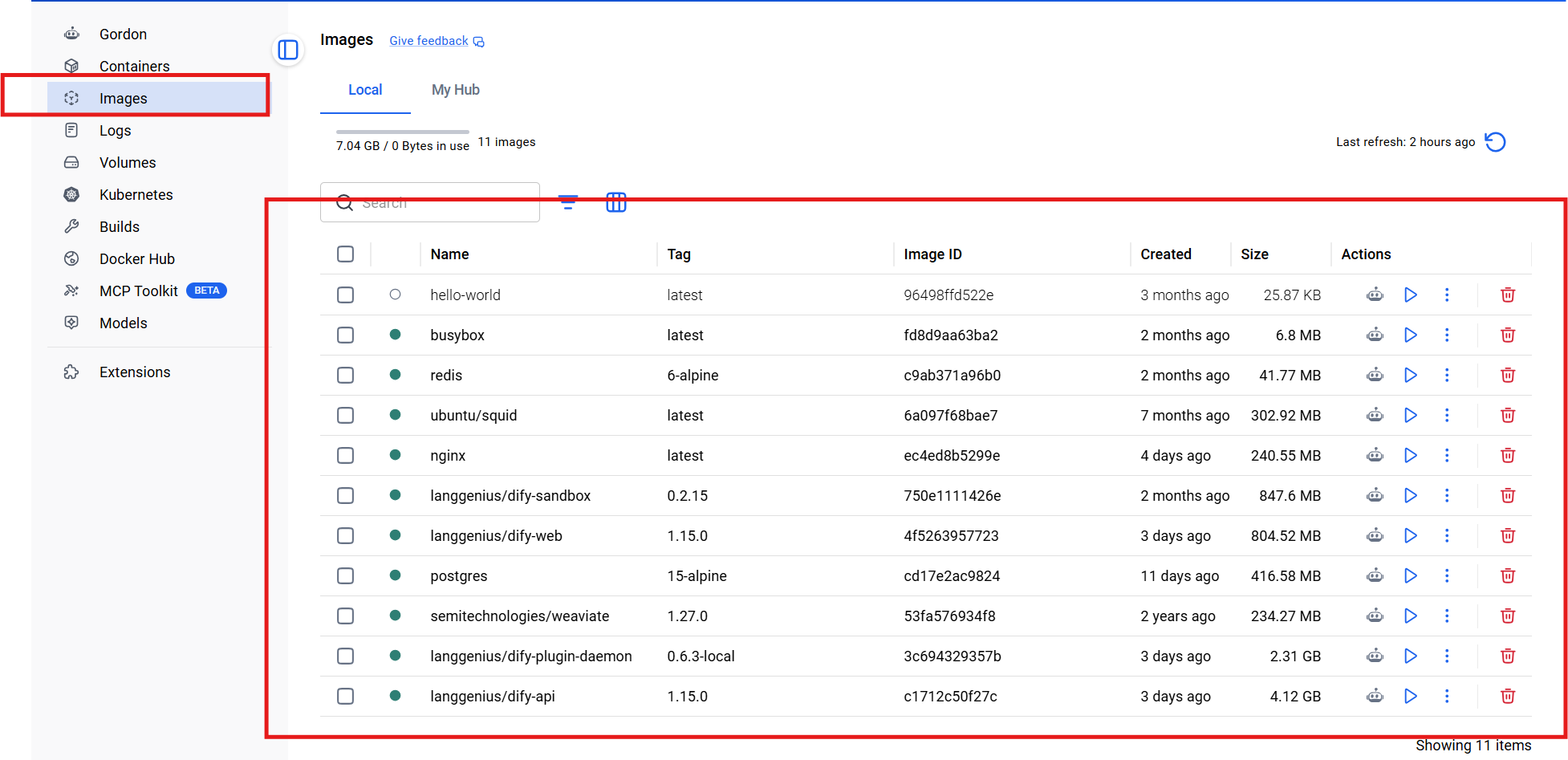The height and width of the screenshot is (760, 1568).
Task: Show more actions for semitechnologies/weaviate
Action: tap(1447, 616)
